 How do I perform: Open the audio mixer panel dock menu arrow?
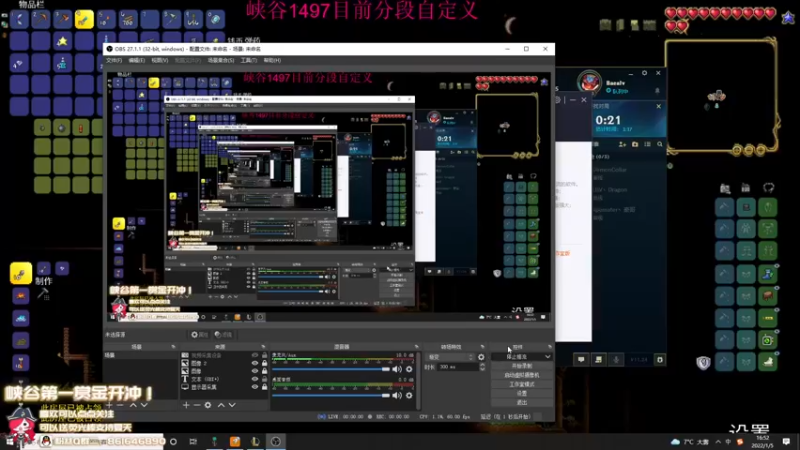point(417,347)
